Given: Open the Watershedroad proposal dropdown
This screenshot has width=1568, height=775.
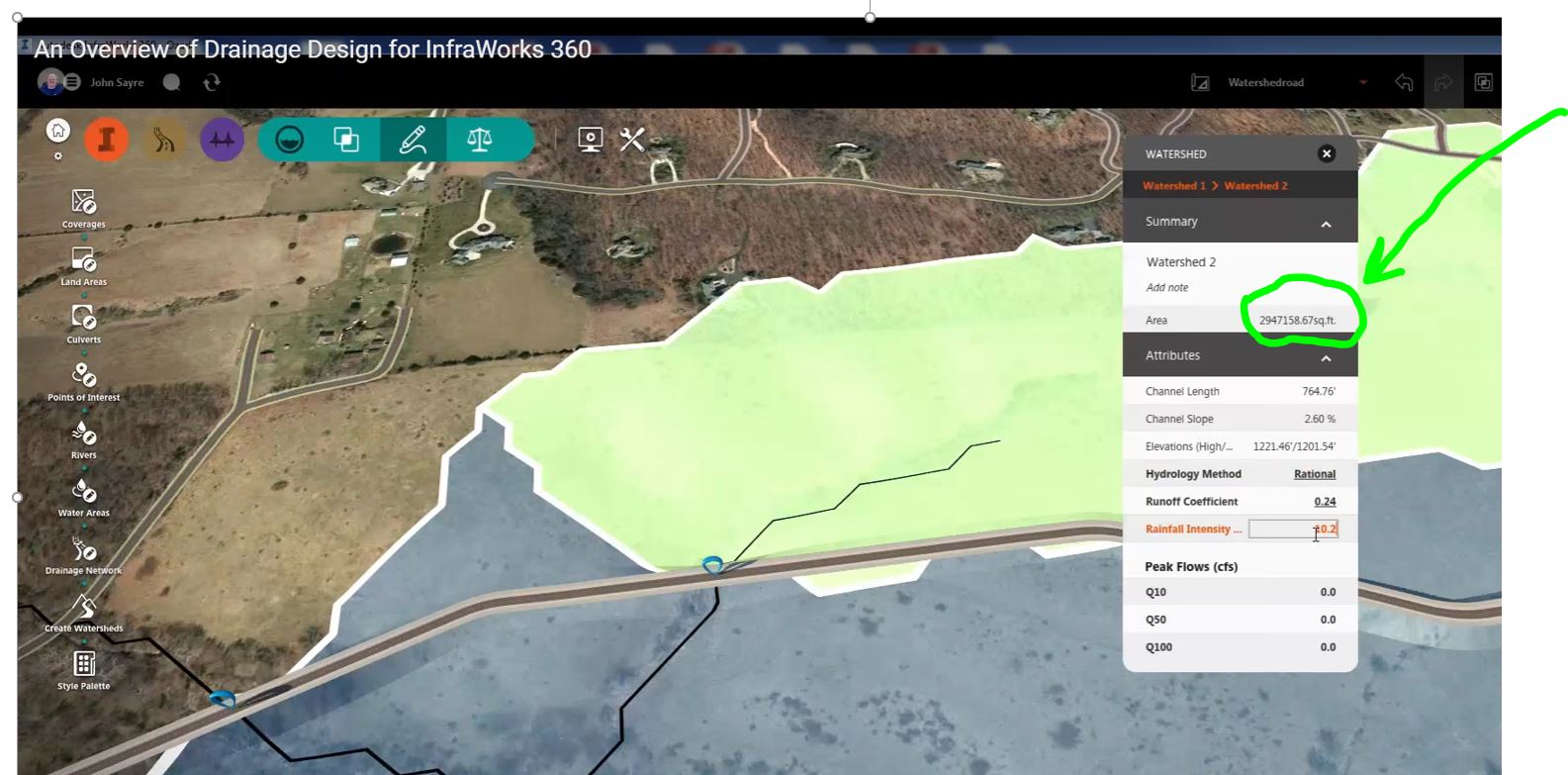Looking at the screenshot, I should click(1363, 82).
